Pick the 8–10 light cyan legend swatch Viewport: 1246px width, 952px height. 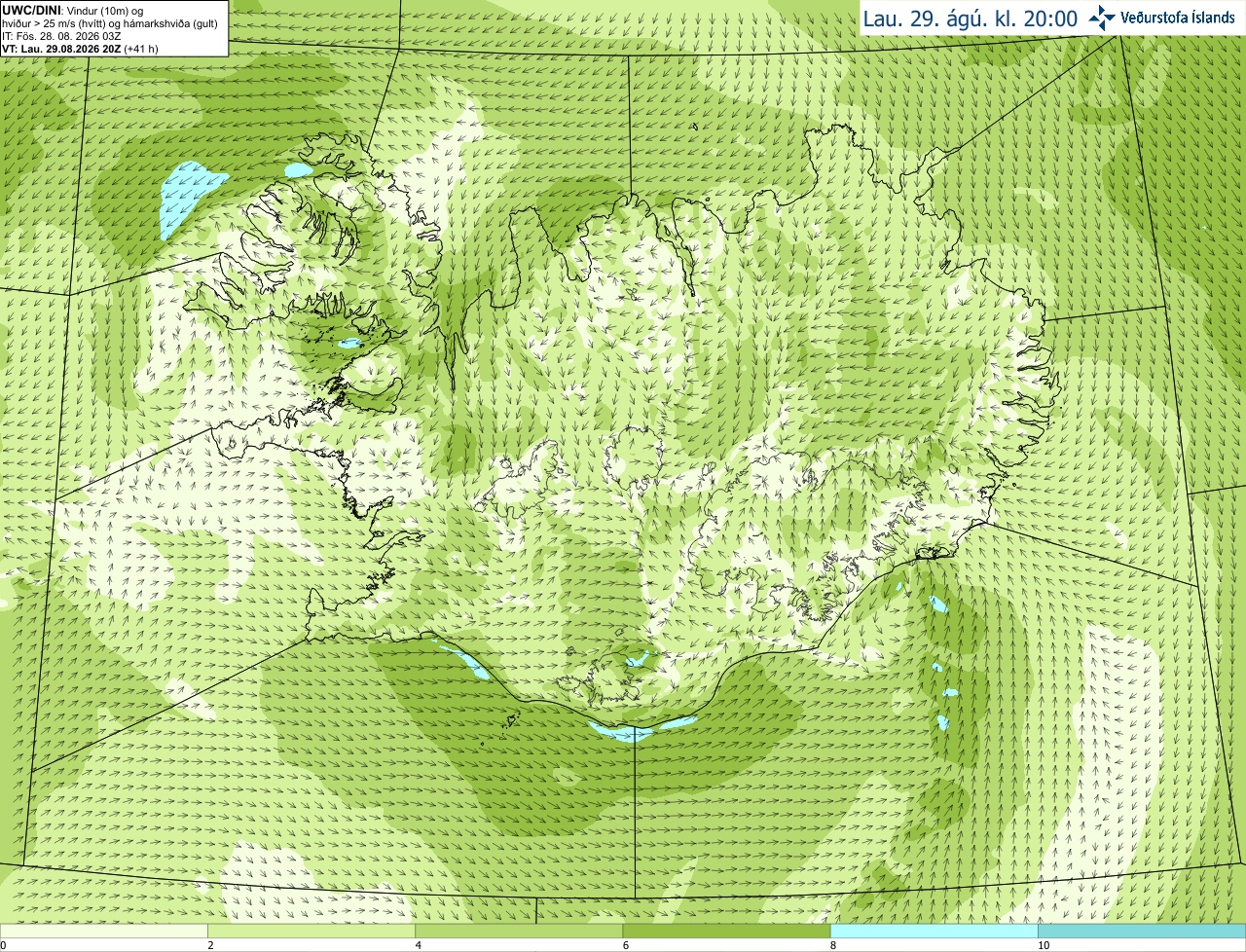pos(934,931)
